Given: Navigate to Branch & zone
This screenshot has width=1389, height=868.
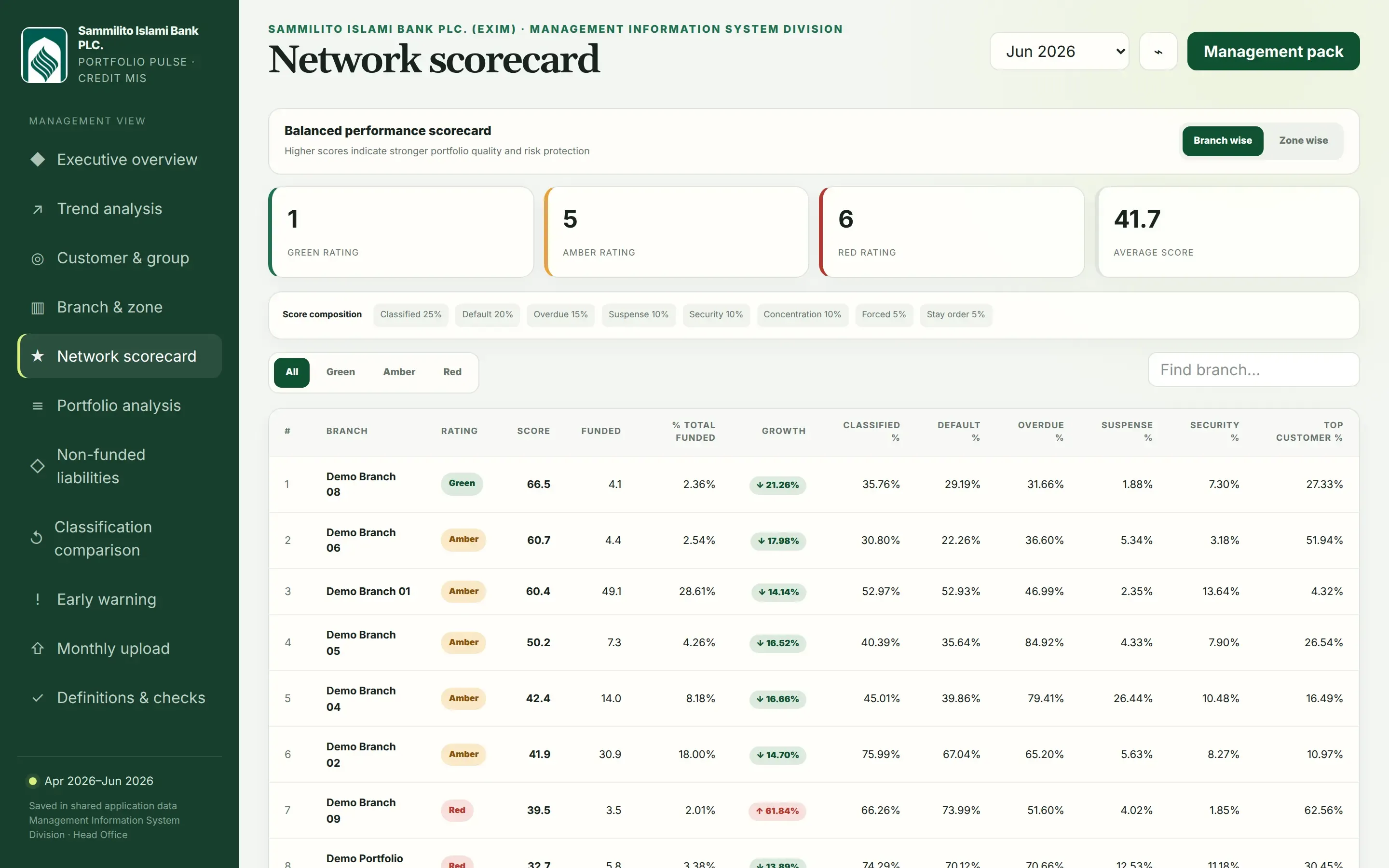Looking at the screenshot, I should pyautogui.click(x=120, y=308).
